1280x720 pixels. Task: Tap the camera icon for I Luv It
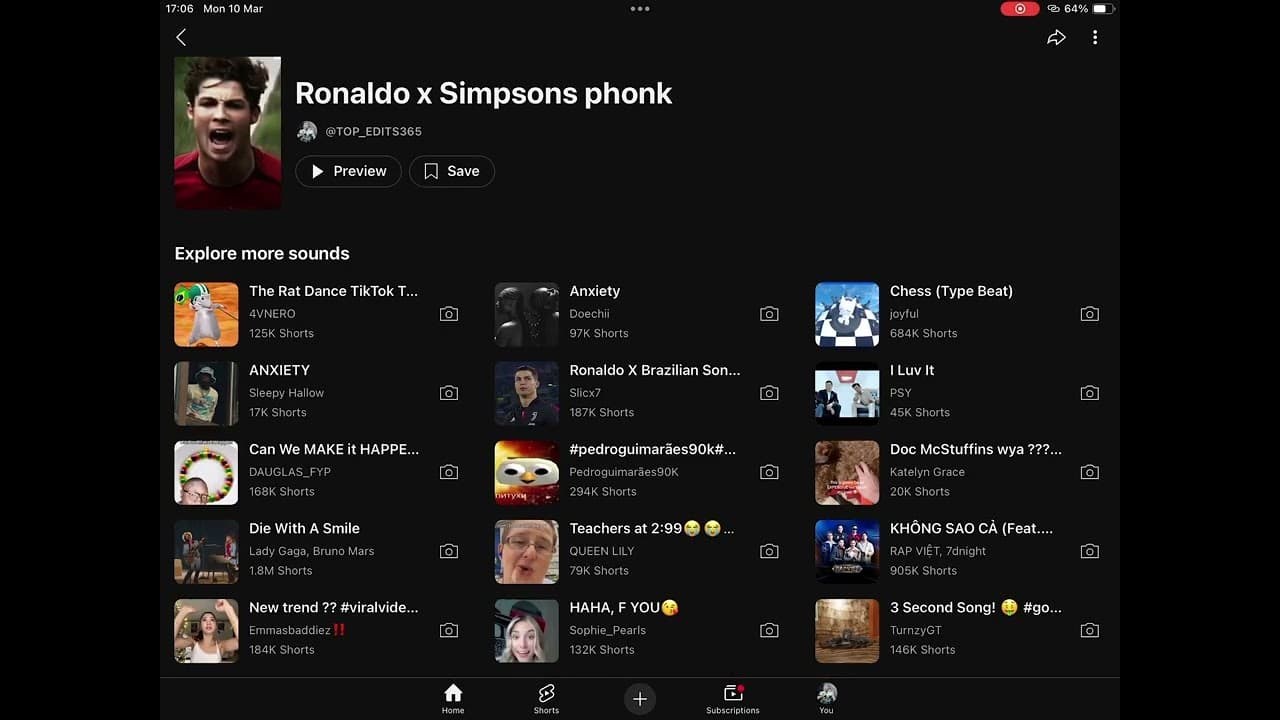coord(1090,393)
